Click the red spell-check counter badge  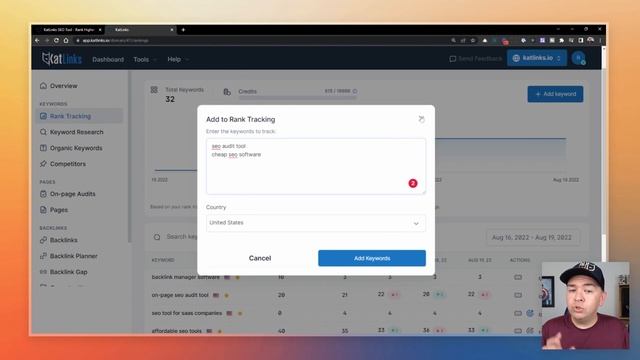(413, 183)
